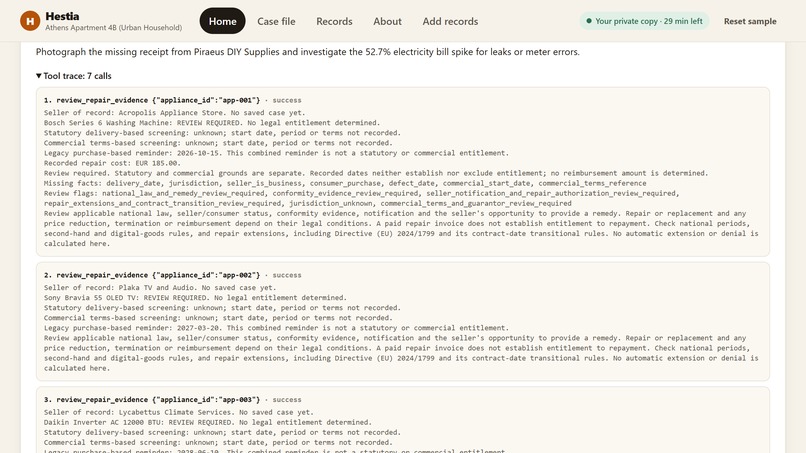Screen dimensions: 806x453
Task: Click the Review flags line in call 1
Action: [x=361, y=198]
